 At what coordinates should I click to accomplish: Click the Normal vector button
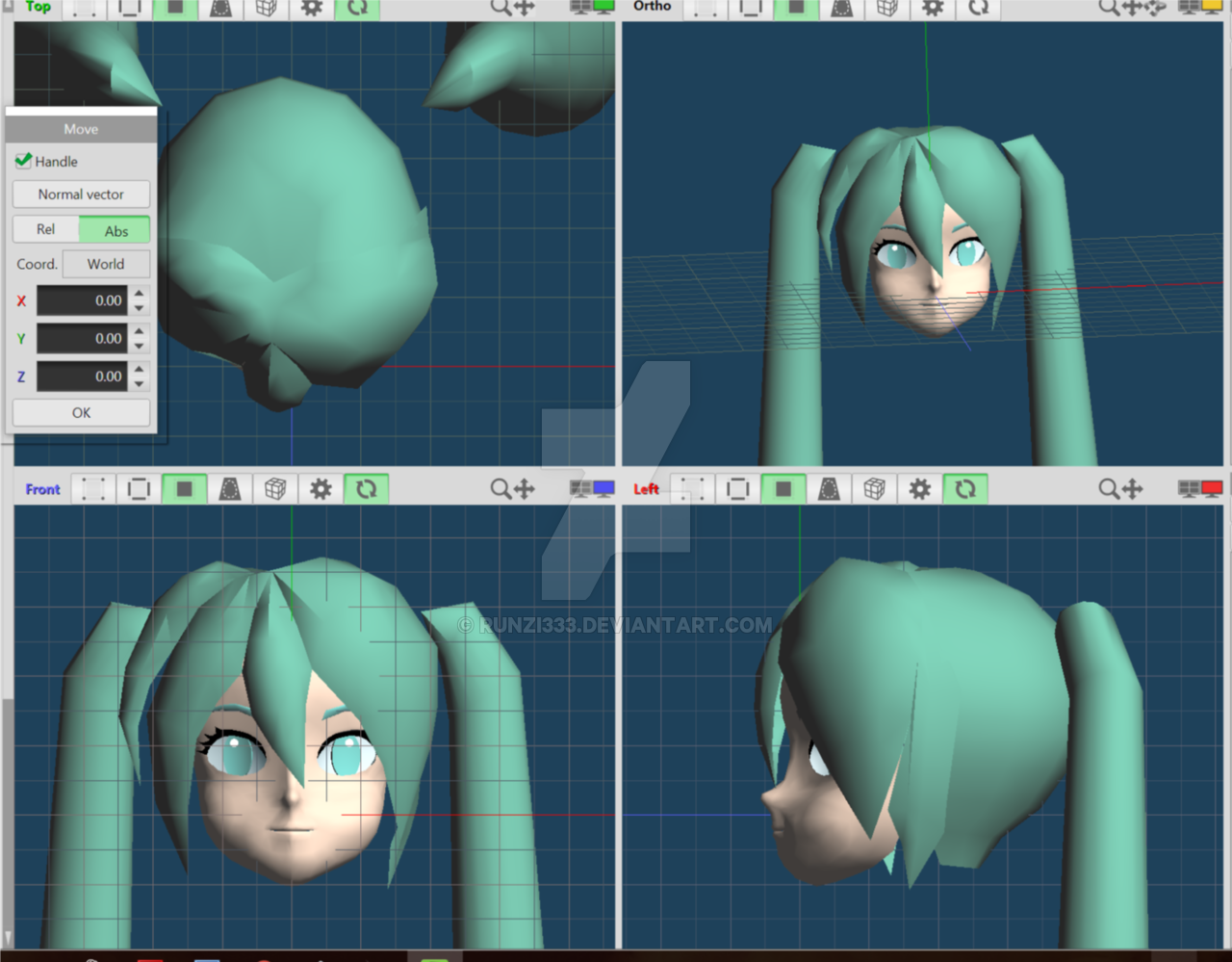tap(81, 195)
